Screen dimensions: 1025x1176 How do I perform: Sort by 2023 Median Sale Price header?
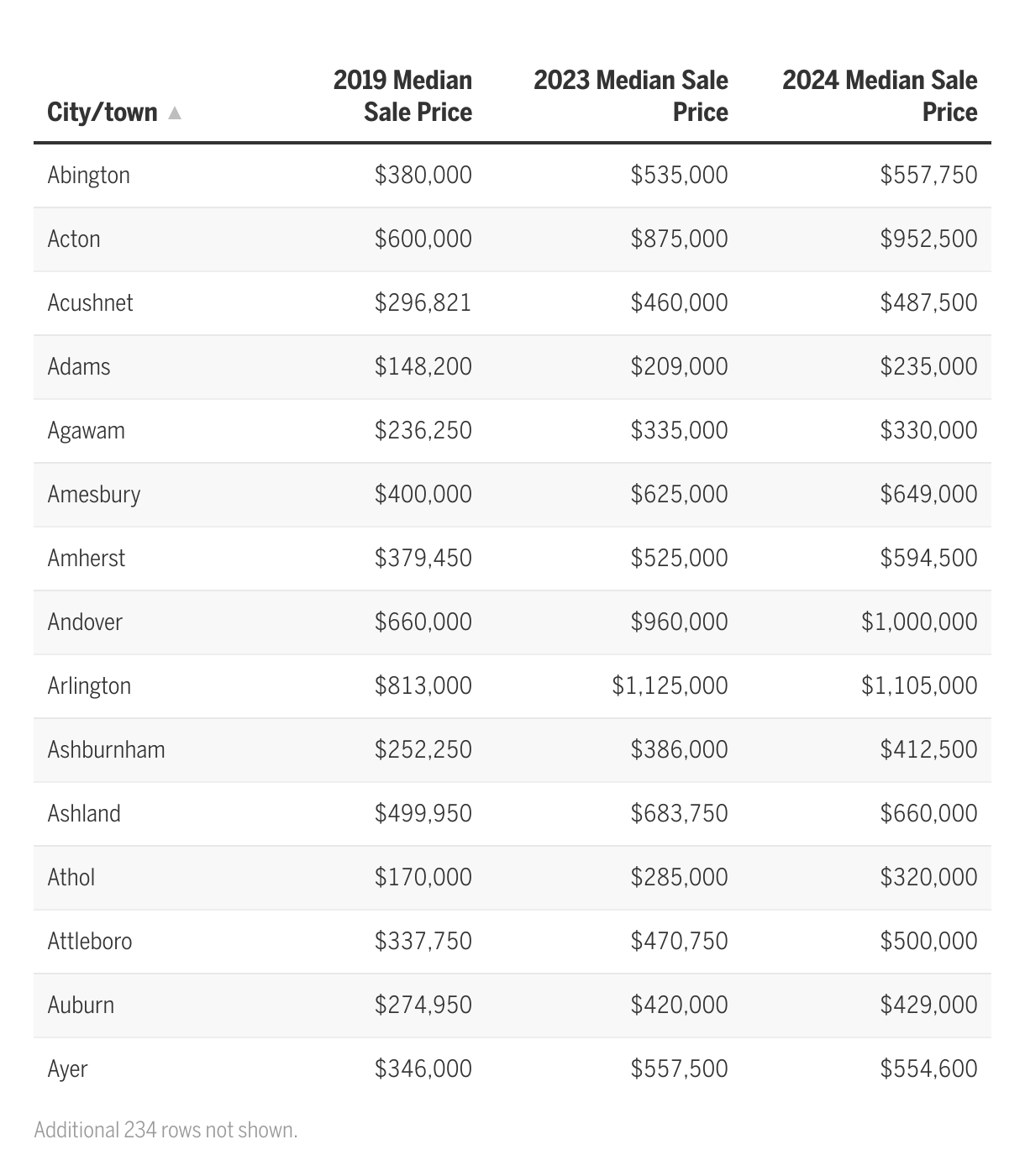(x=631, y=96)
